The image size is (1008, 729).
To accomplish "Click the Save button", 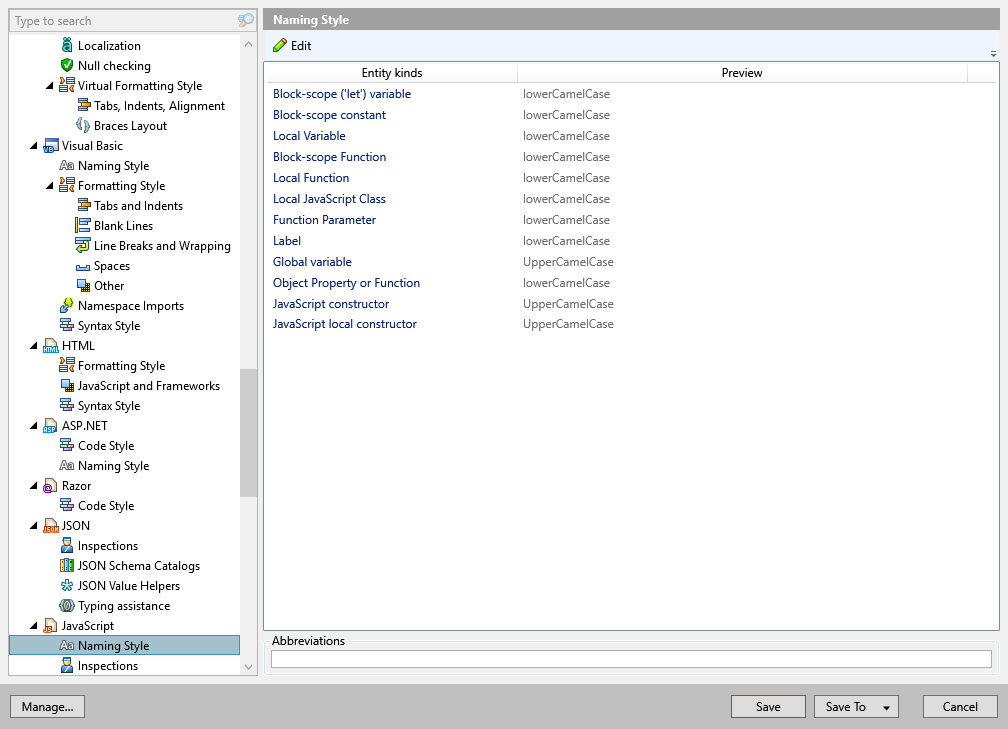I will [767, 707].
